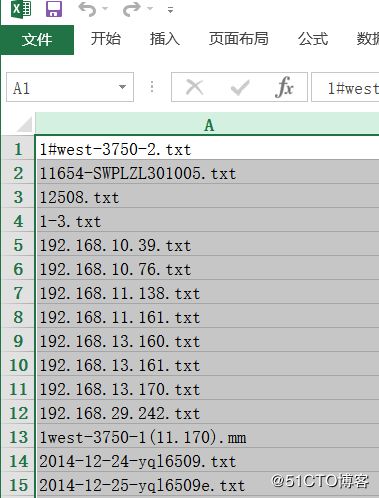
Task: Click cell 192.168.11.138.txt
Action: point(207,293)
